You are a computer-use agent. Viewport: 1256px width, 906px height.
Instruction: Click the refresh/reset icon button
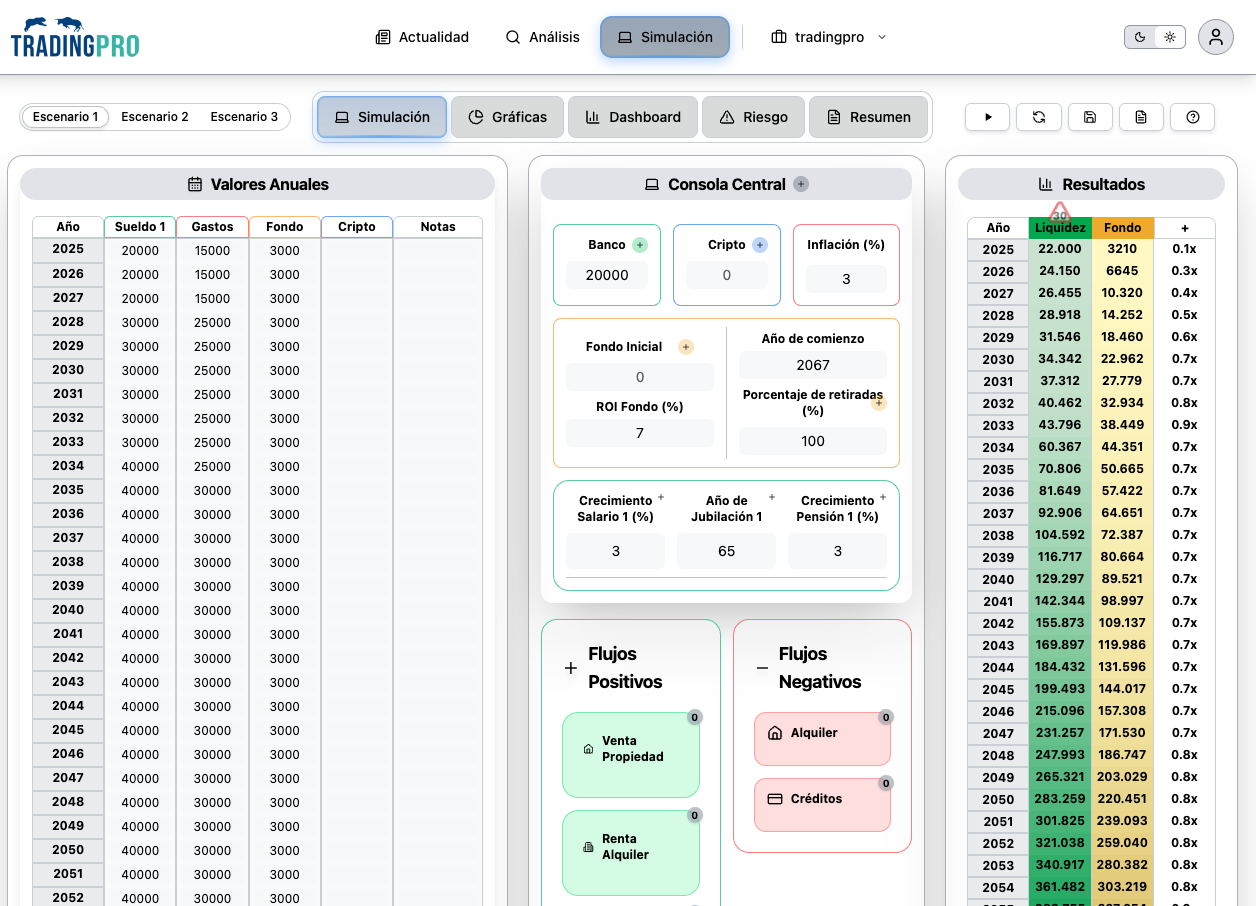tap(1039, 117)
